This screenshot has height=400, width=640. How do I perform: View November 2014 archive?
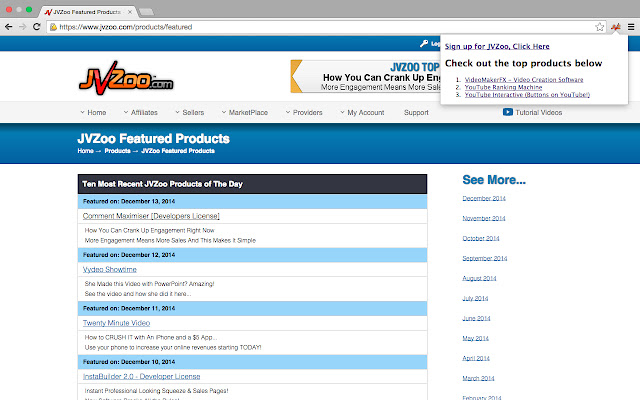click(484, 218)
